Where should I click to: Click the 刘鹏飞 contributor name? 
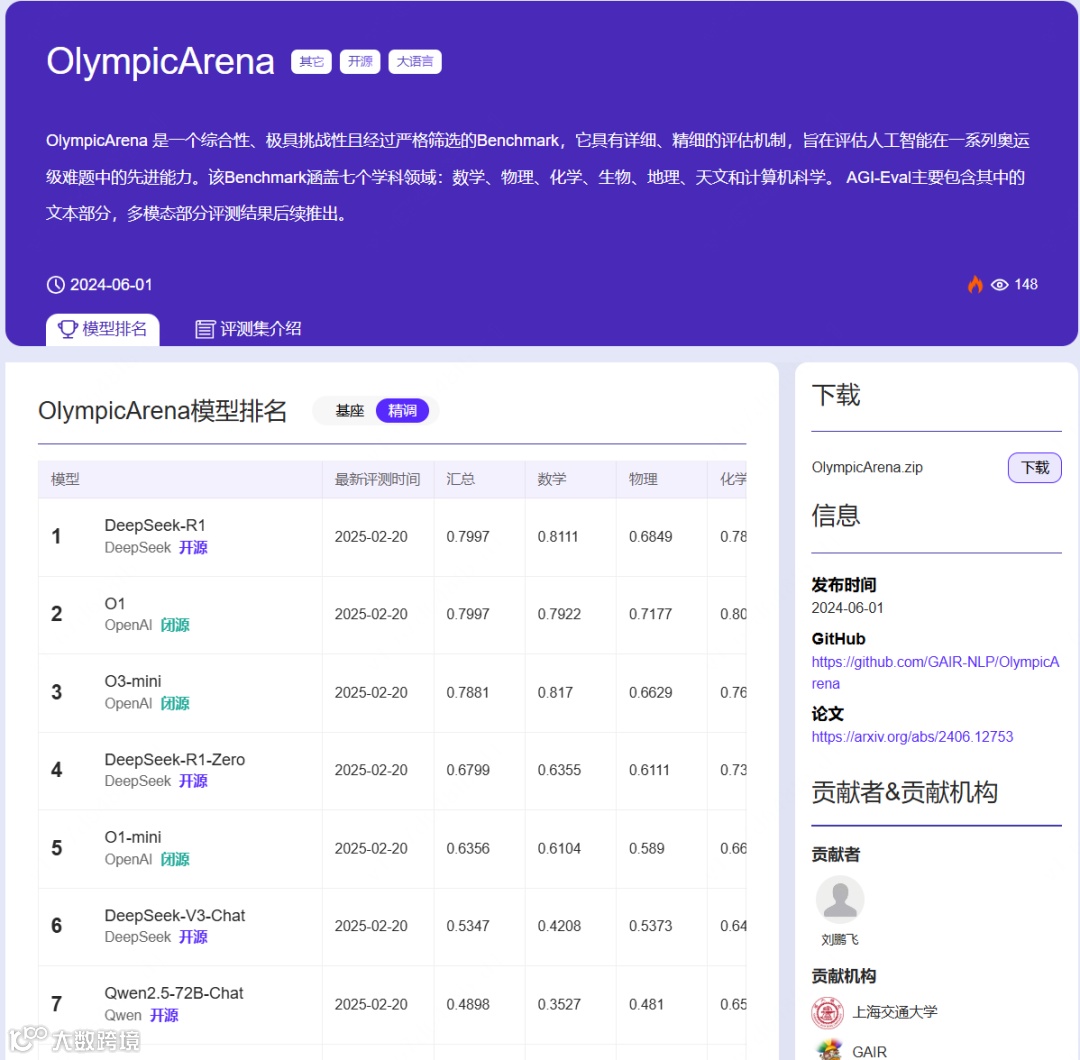840,940
